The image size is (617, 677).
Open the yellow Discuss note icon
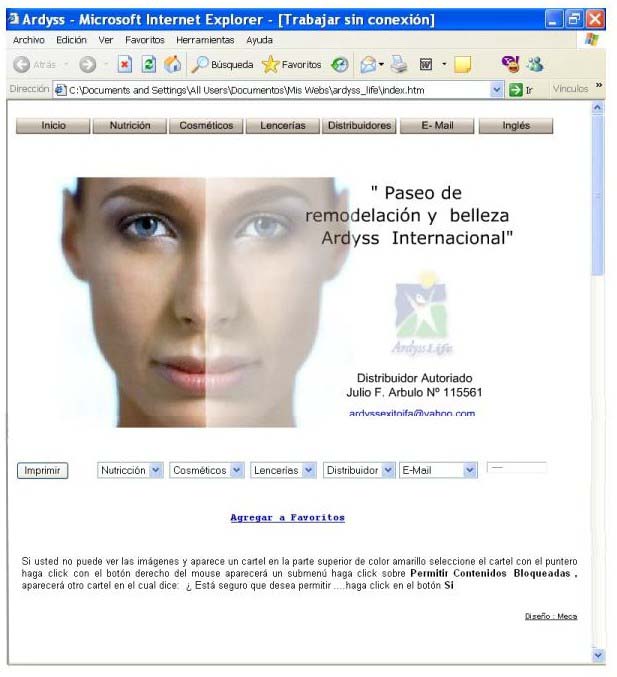tap(462, 65)
